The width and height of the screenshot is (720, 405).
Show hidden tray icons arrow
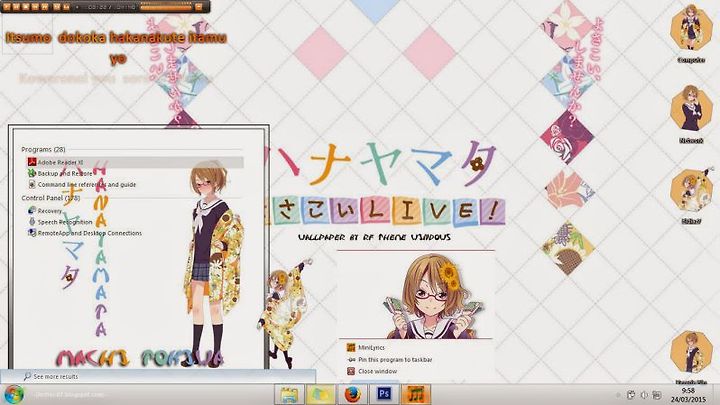(x=619, y=394)
